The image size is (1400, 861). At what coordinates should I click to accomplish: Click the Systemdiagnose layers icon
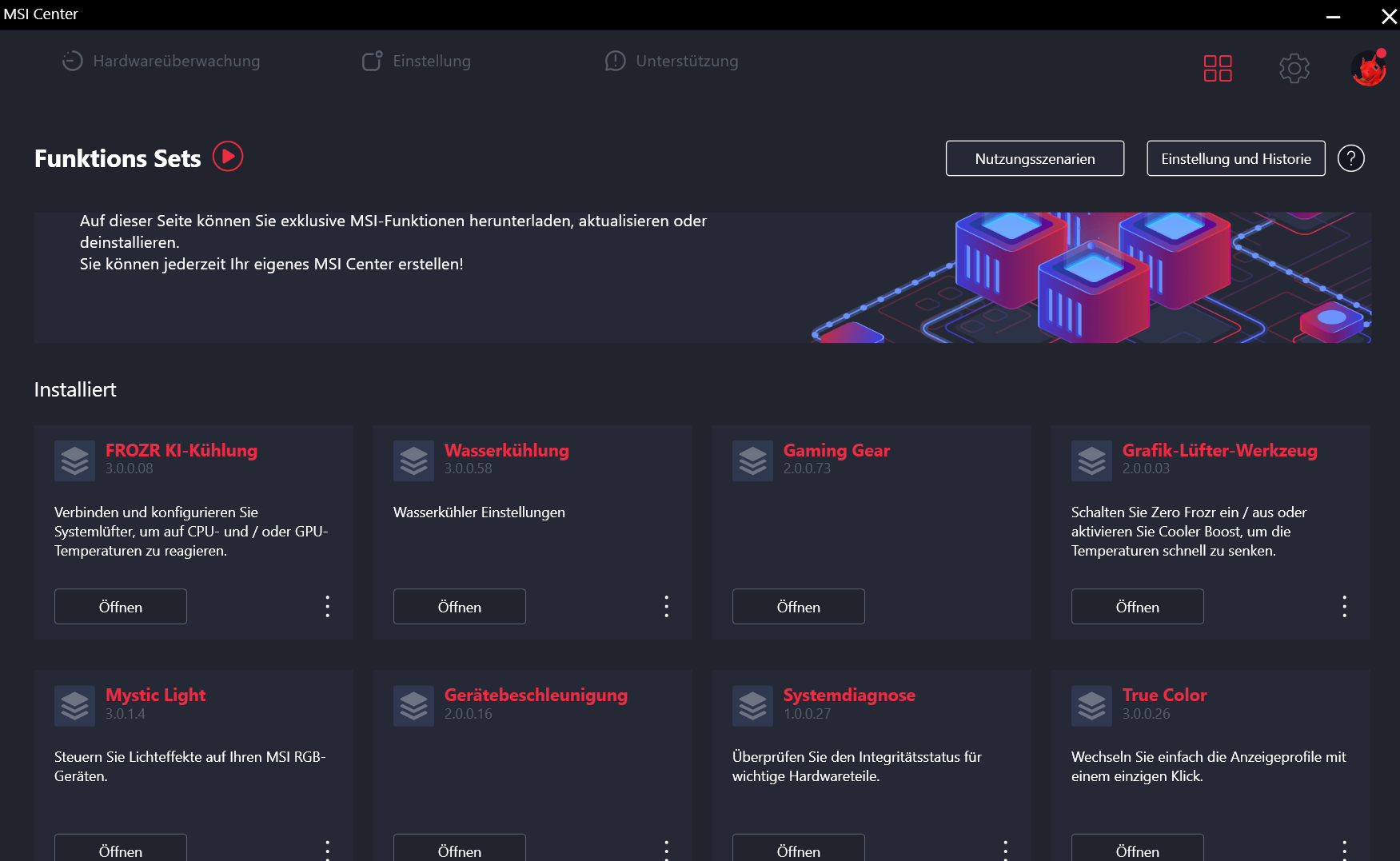(x=753, y=706)
